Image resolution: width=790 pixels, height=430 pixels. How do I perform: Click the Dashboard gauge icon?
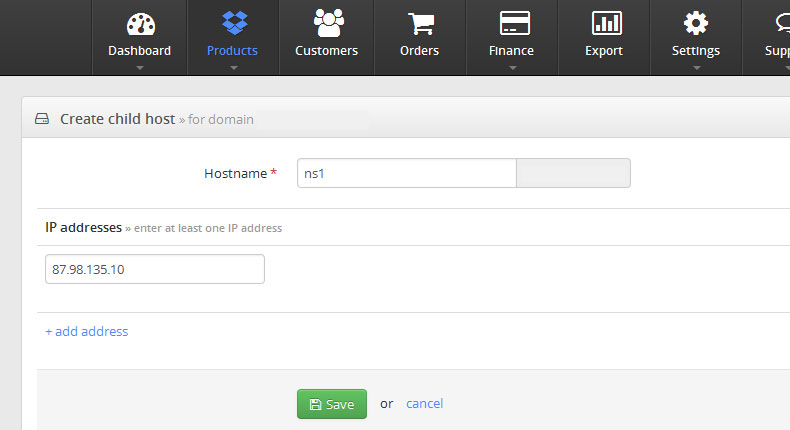(139, 23)
